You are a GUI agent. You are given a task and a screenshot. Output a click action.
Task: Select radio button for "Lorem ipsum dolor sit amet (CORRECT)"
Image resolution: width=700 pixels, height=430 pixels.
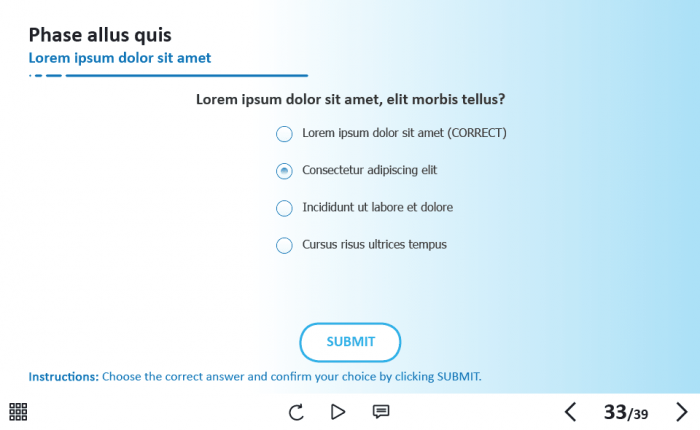point(284,134)
